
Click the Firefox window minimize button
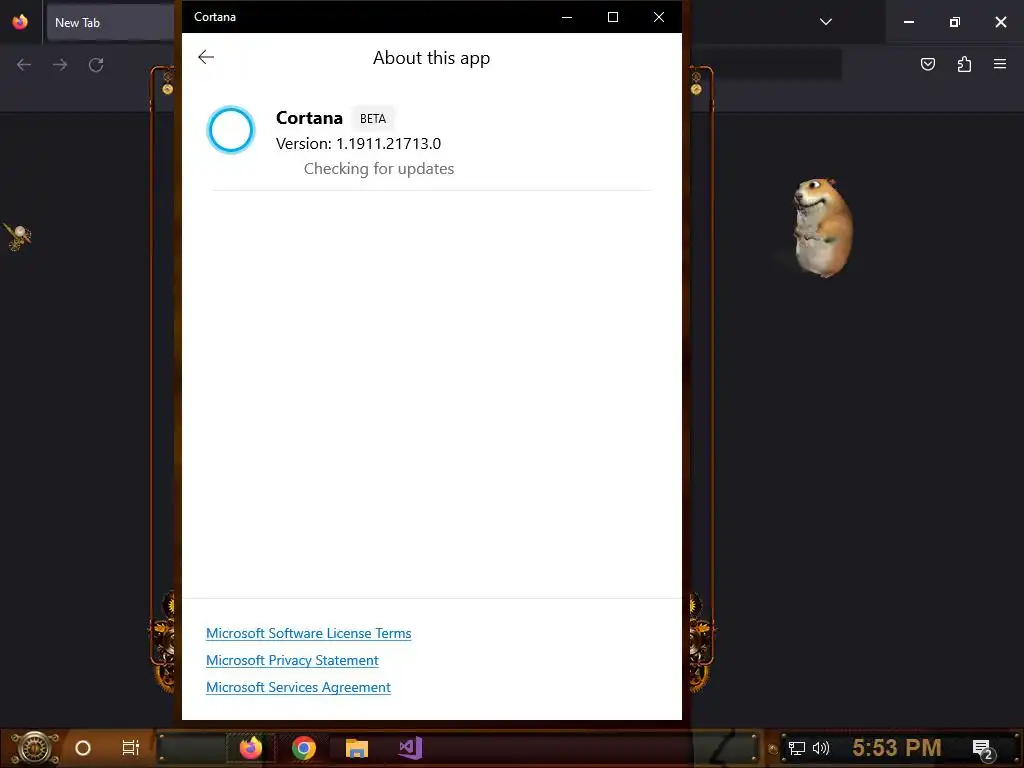click(x=908, y=22)
